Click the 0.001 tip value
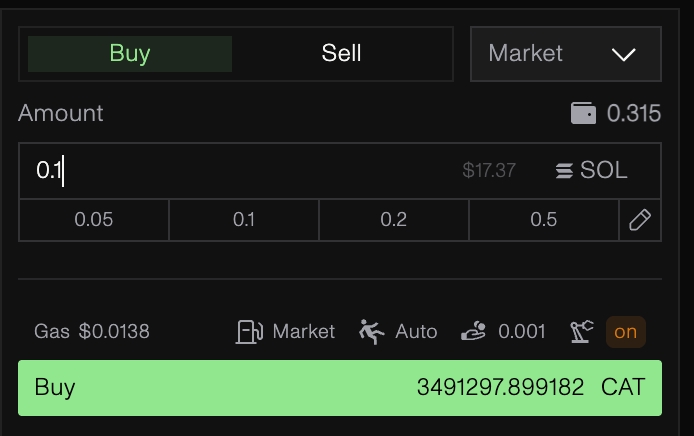Screen dimensions: 694x436 pyautogui.click(x=522, y=331)
